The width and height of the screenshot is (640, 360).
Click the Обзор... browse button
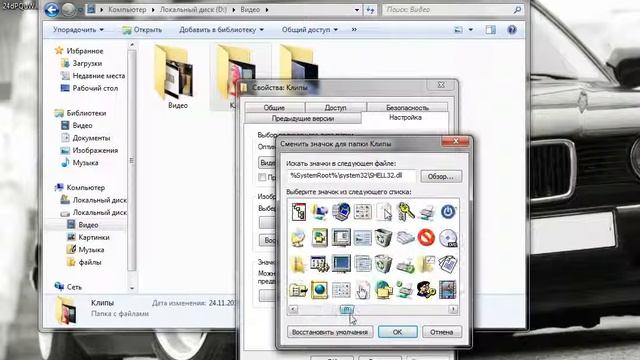click(x=441, y=176)
